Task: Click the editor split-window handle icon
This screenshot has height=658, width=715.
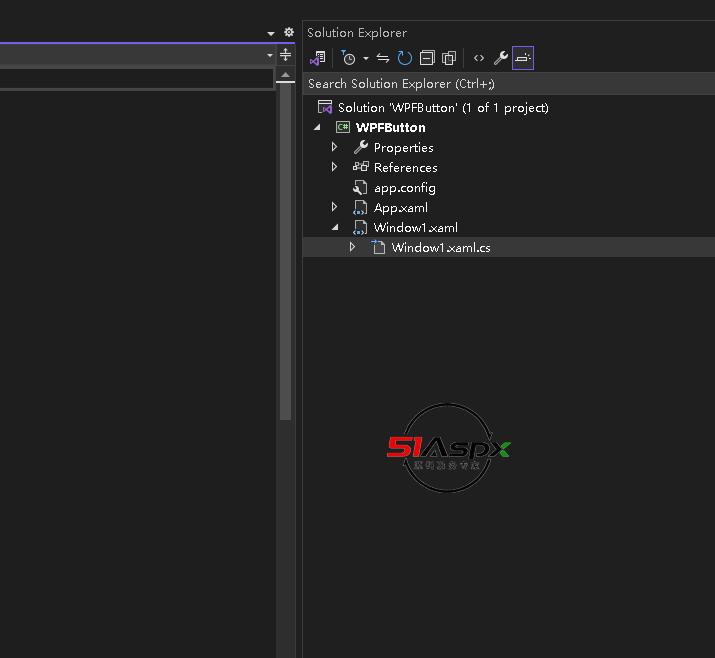Action: 286,55
